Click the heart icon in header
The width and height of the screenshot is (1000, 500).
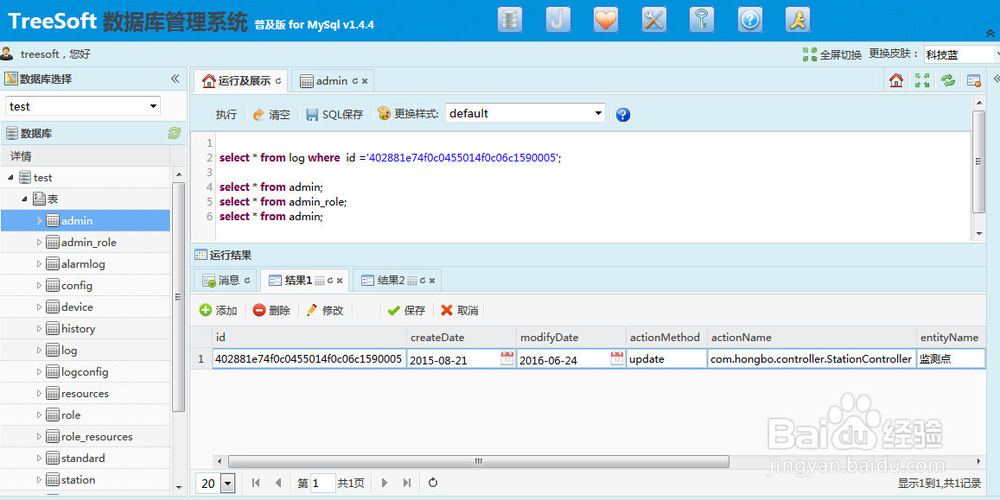(x=606, y=20)
